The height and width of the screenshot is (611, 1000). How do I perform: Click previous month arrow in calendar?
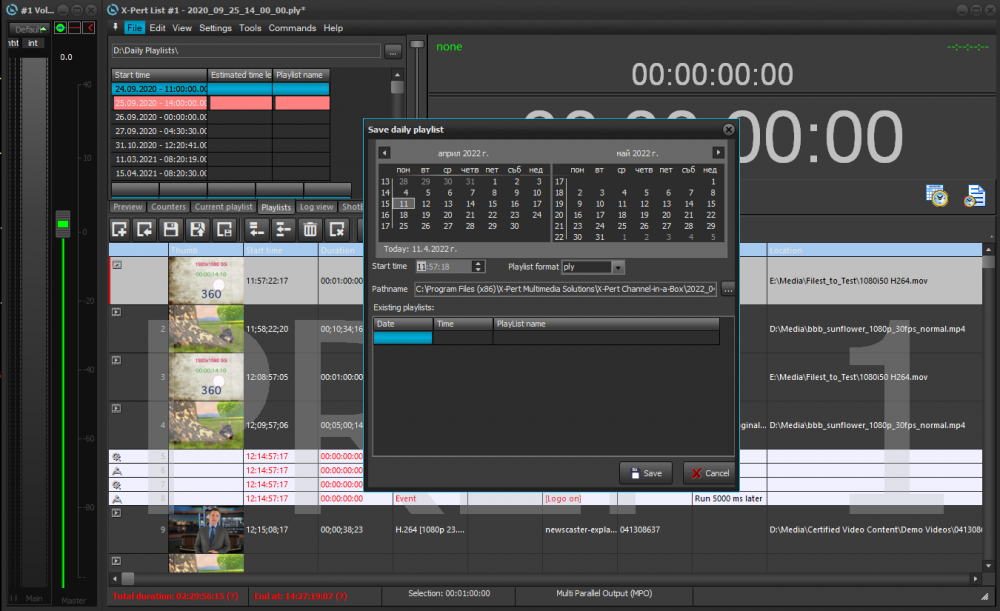384,152
